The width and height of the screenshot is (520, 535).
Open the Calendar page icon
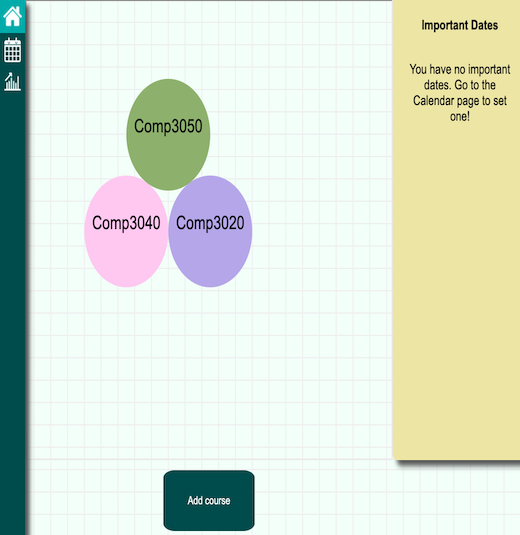pos(12,50)
